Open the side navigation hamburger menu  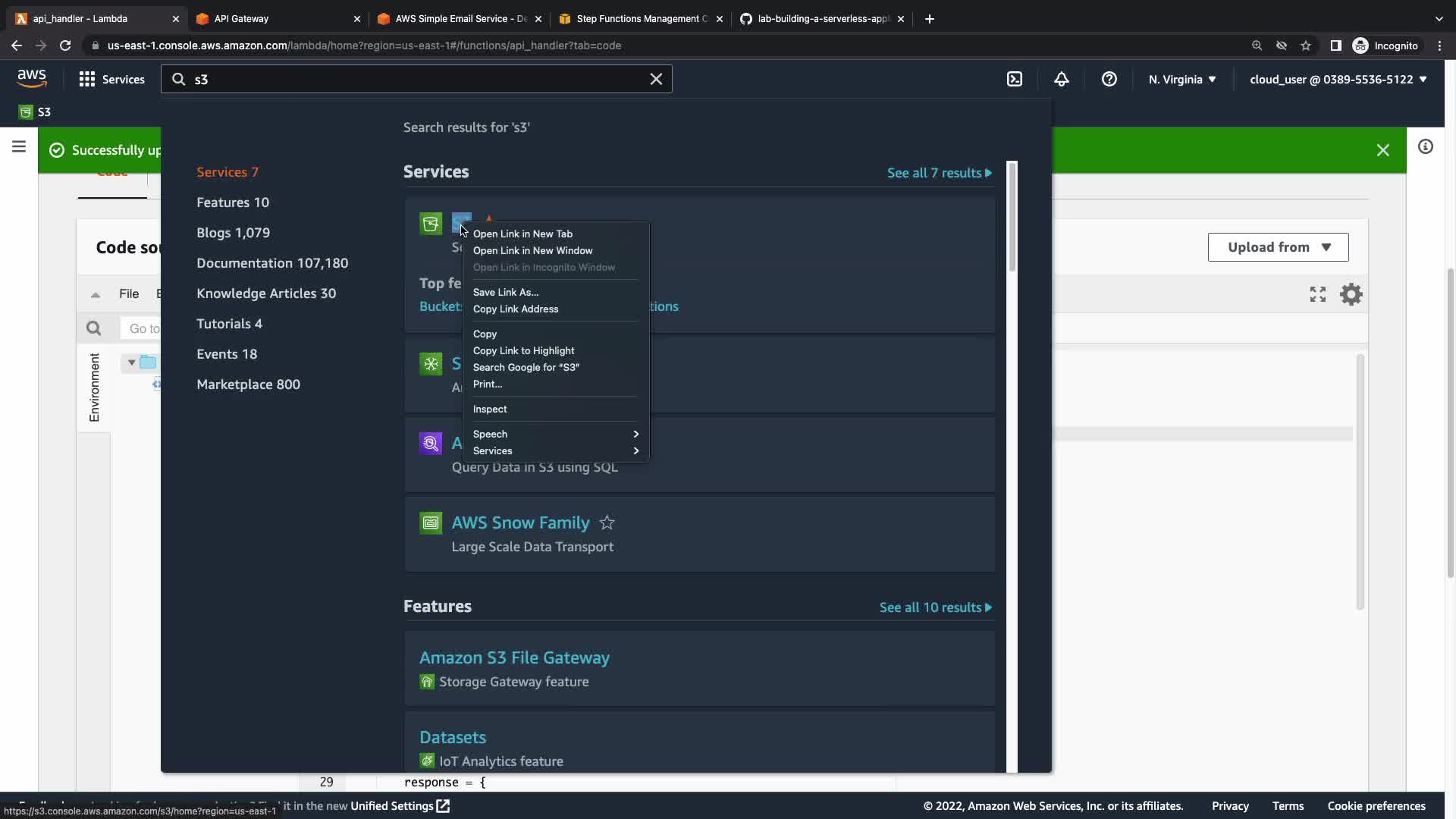(x=19, y=146)
